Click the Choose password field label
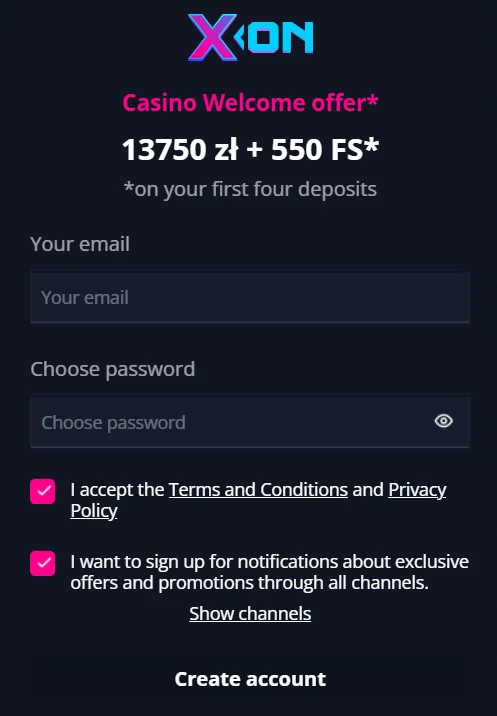Image resolution: width=497 pixels, height=716 pixels. (x=112, y=369)
